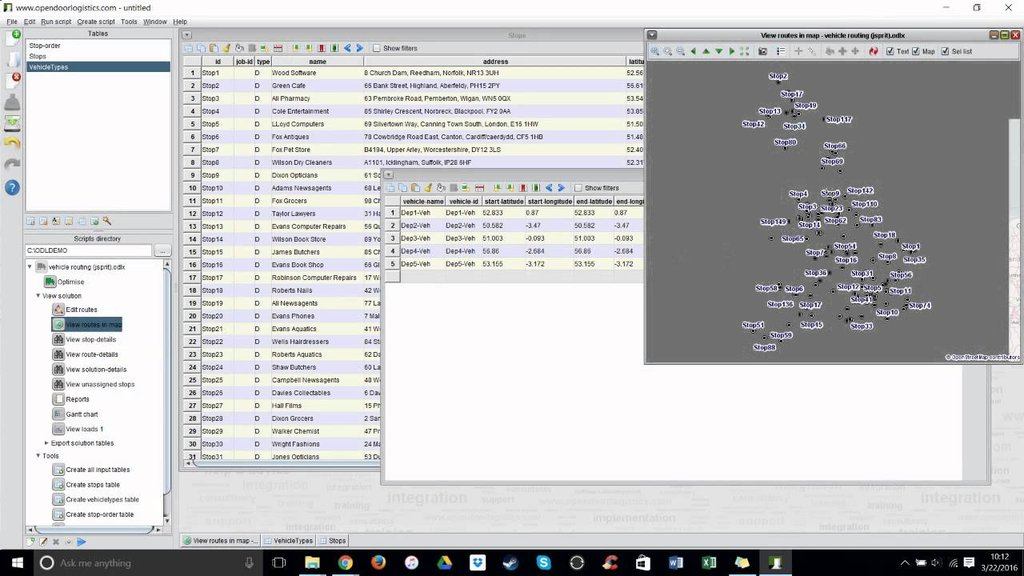
Task: Open the Gantt chart view
Action: coord(82,414)
